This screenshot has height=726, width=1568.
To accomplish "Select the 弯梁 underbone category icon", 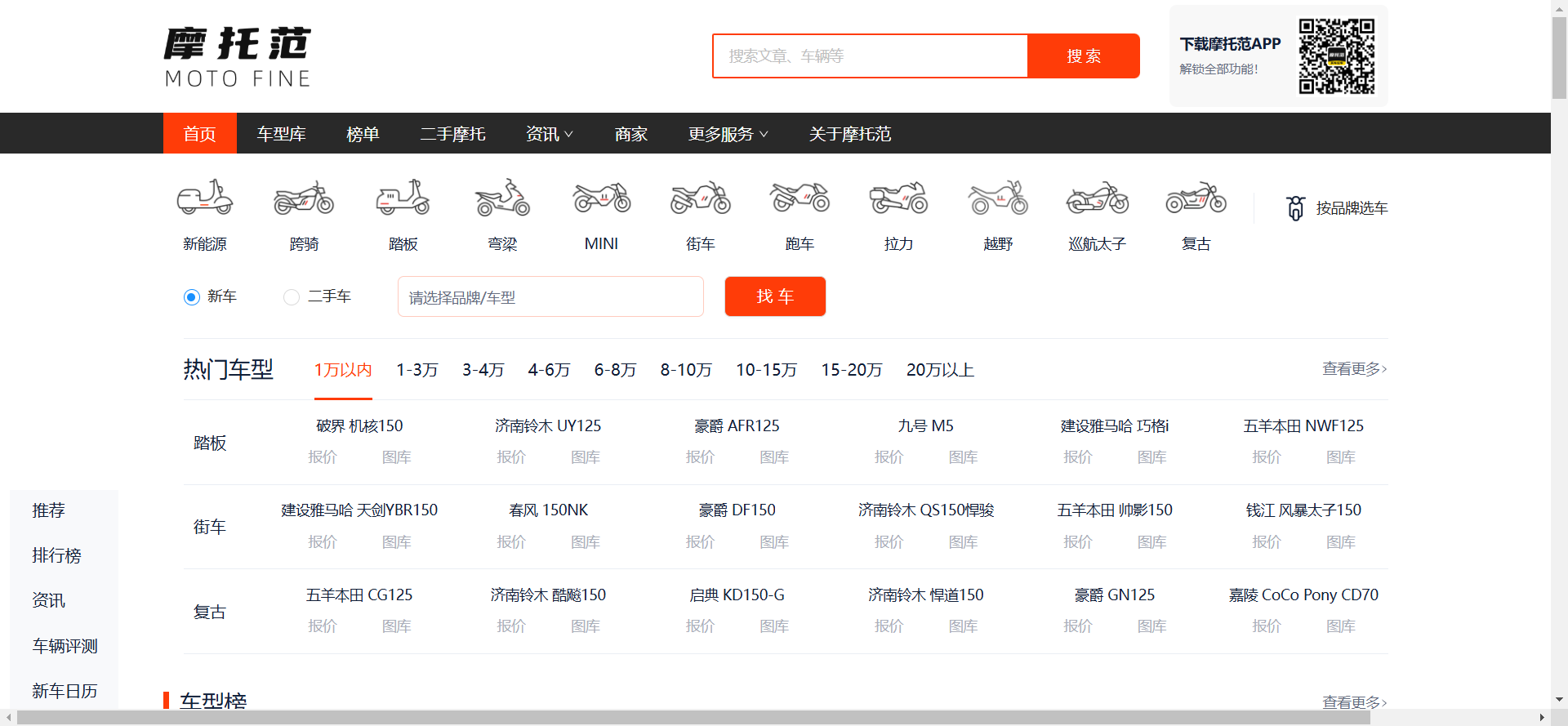I will 502,198.
